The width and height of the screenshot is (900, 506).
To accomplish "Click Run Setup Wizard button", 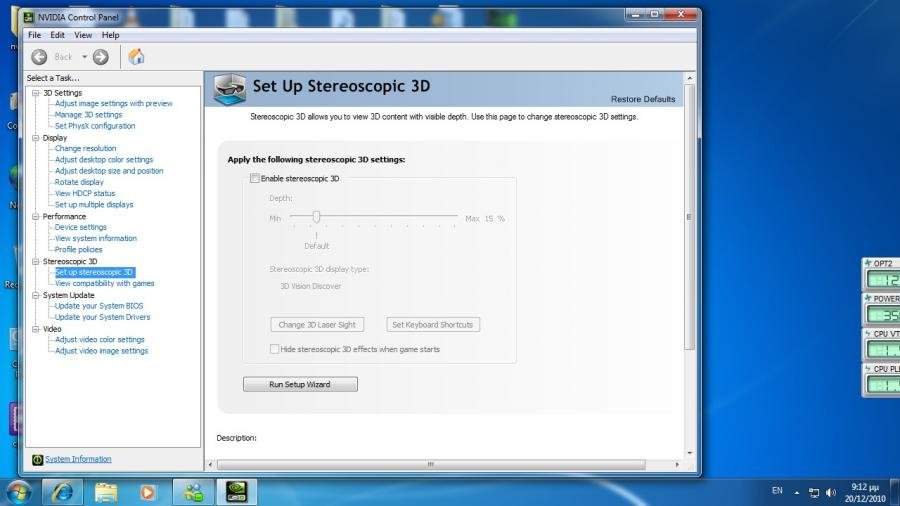I will 300,384.
